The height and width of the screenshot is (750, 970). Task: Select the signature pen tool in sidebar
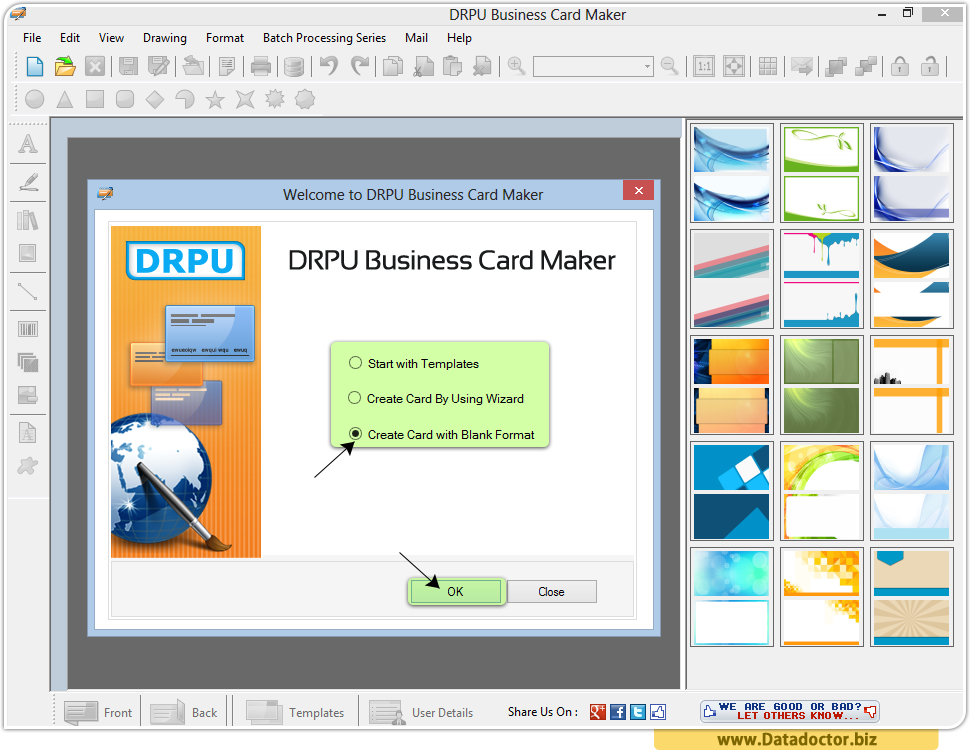click(x=28, y=182)
